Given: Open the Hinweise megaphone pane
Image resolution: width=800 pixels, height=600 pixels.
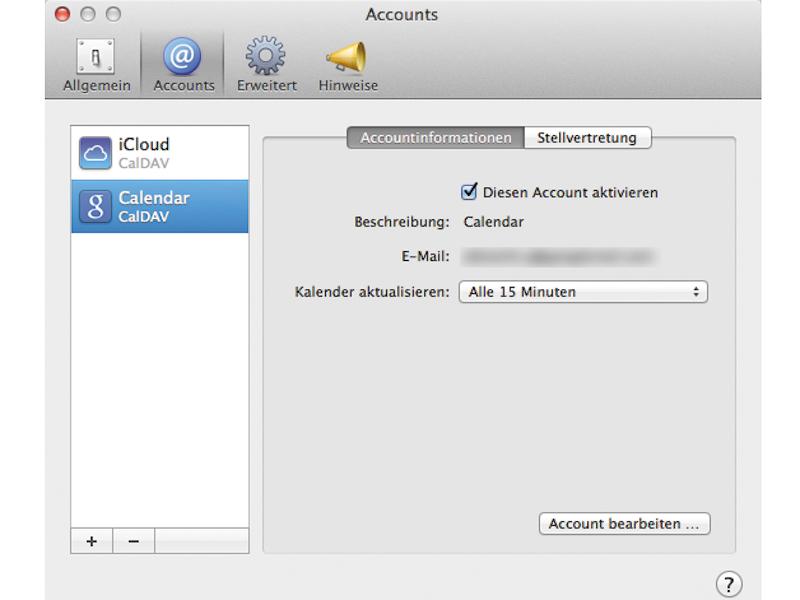Looking at the screenshot, I should coord(347,65).
